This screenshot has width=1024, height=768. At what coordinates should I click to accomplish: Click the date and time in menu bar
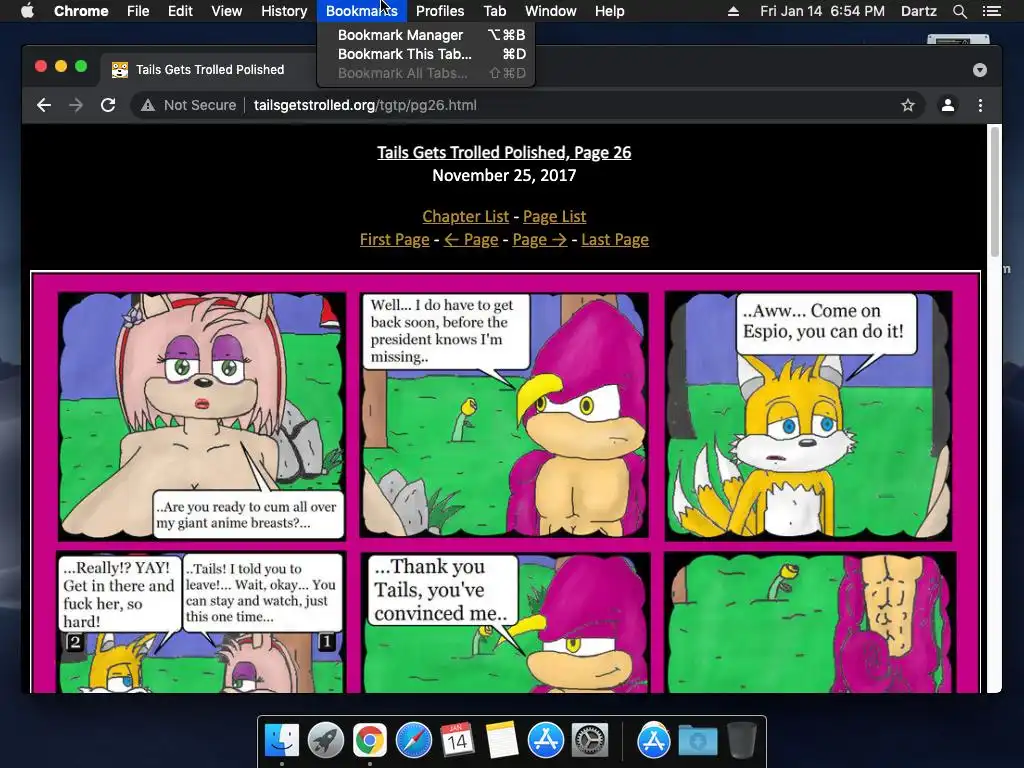(x=822, y=11)
